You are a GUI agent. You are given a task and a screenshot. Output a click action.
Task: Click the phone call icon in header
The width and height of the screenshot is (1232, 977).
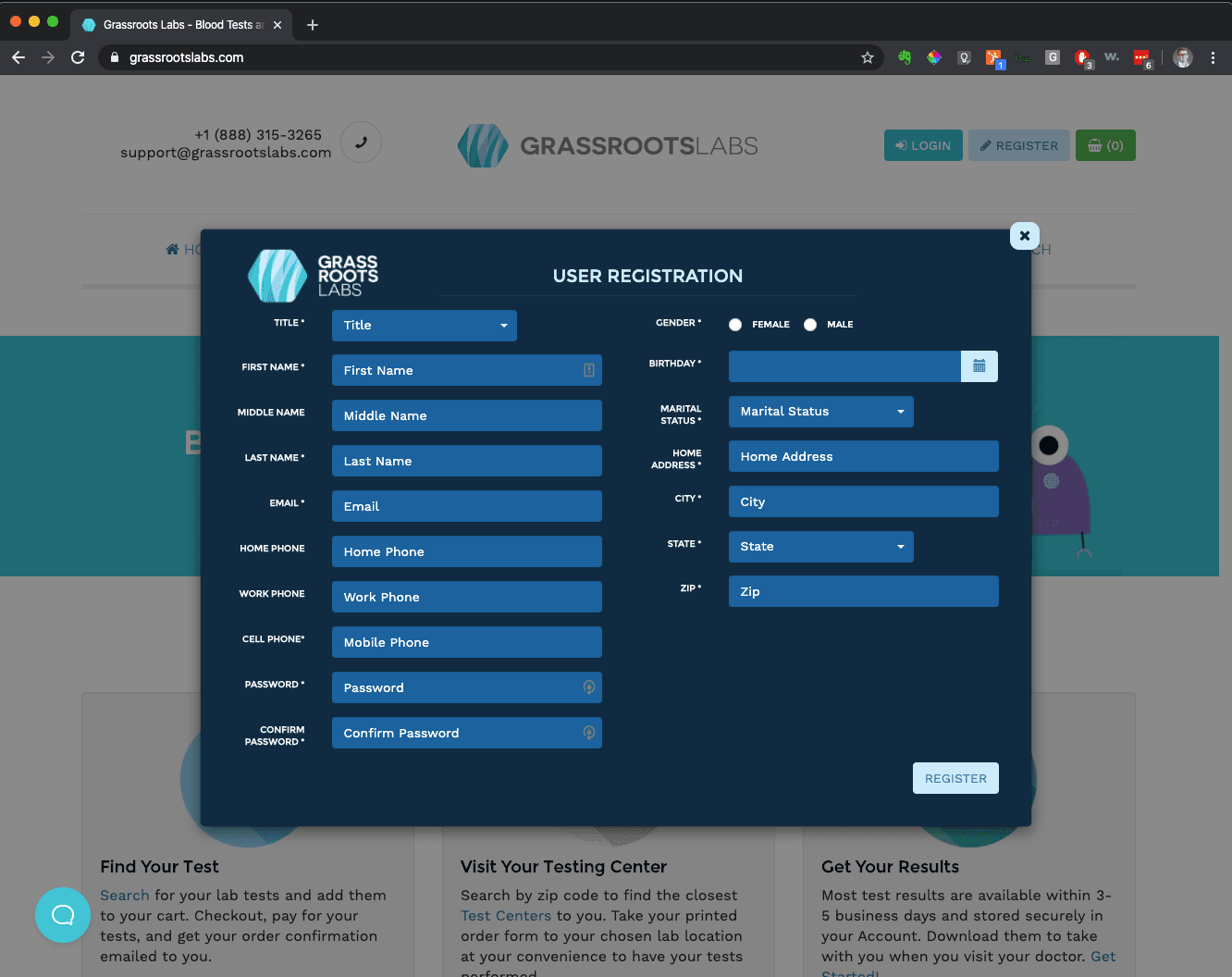click(x=361, y=142)
